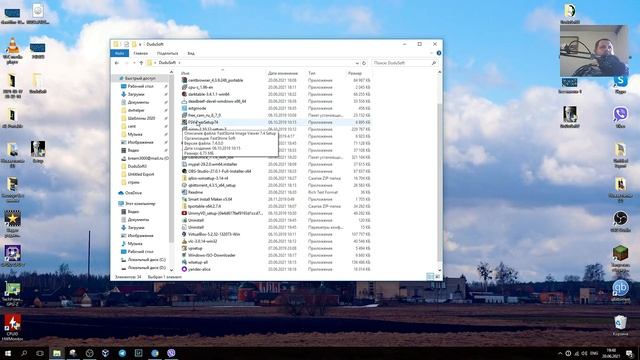Refresh the DudsSoft folder view
Image resolution: width=640 pixels, height=360 pixels.
364,63
